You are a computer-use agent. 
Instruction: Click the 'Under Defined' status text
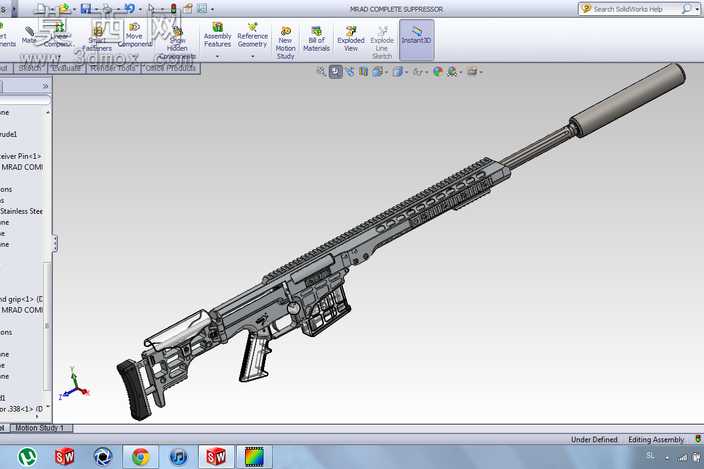pyautogui.click(x=594, y=439)
